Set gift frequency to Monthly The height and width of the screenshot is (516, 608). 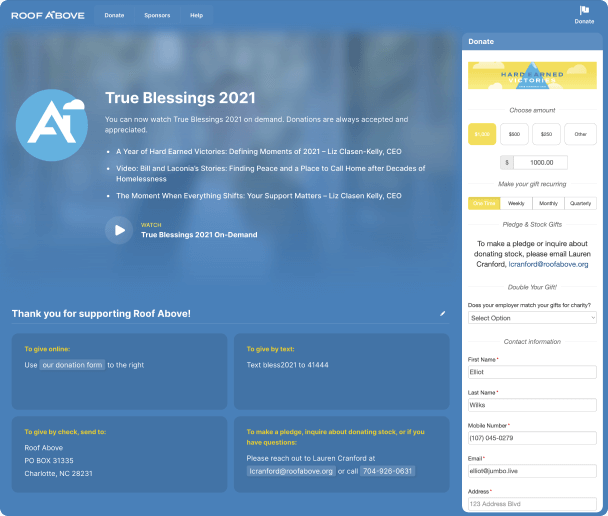pos(549,203)
